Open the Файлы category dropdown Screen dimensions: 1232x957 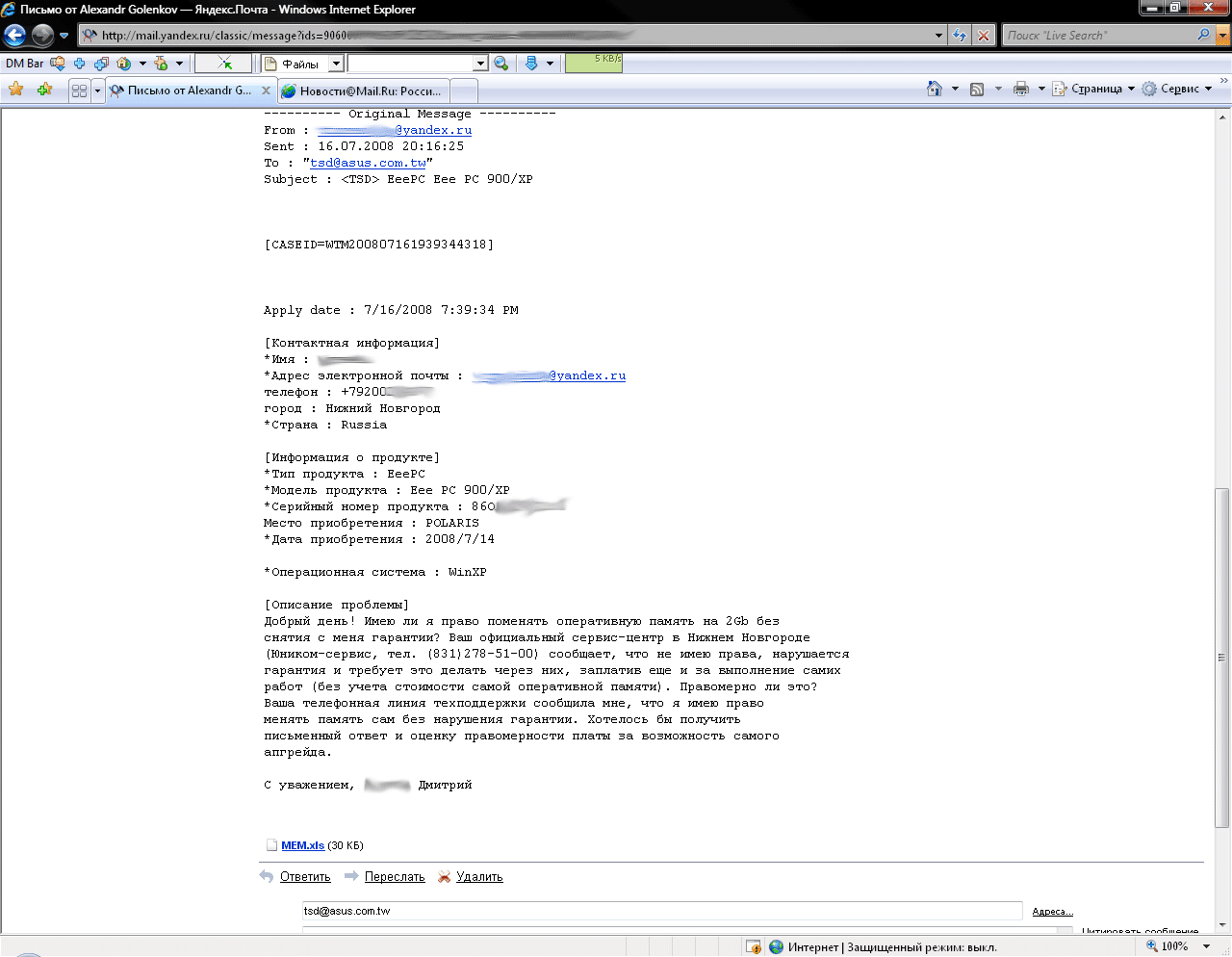(x=336, y=64)
